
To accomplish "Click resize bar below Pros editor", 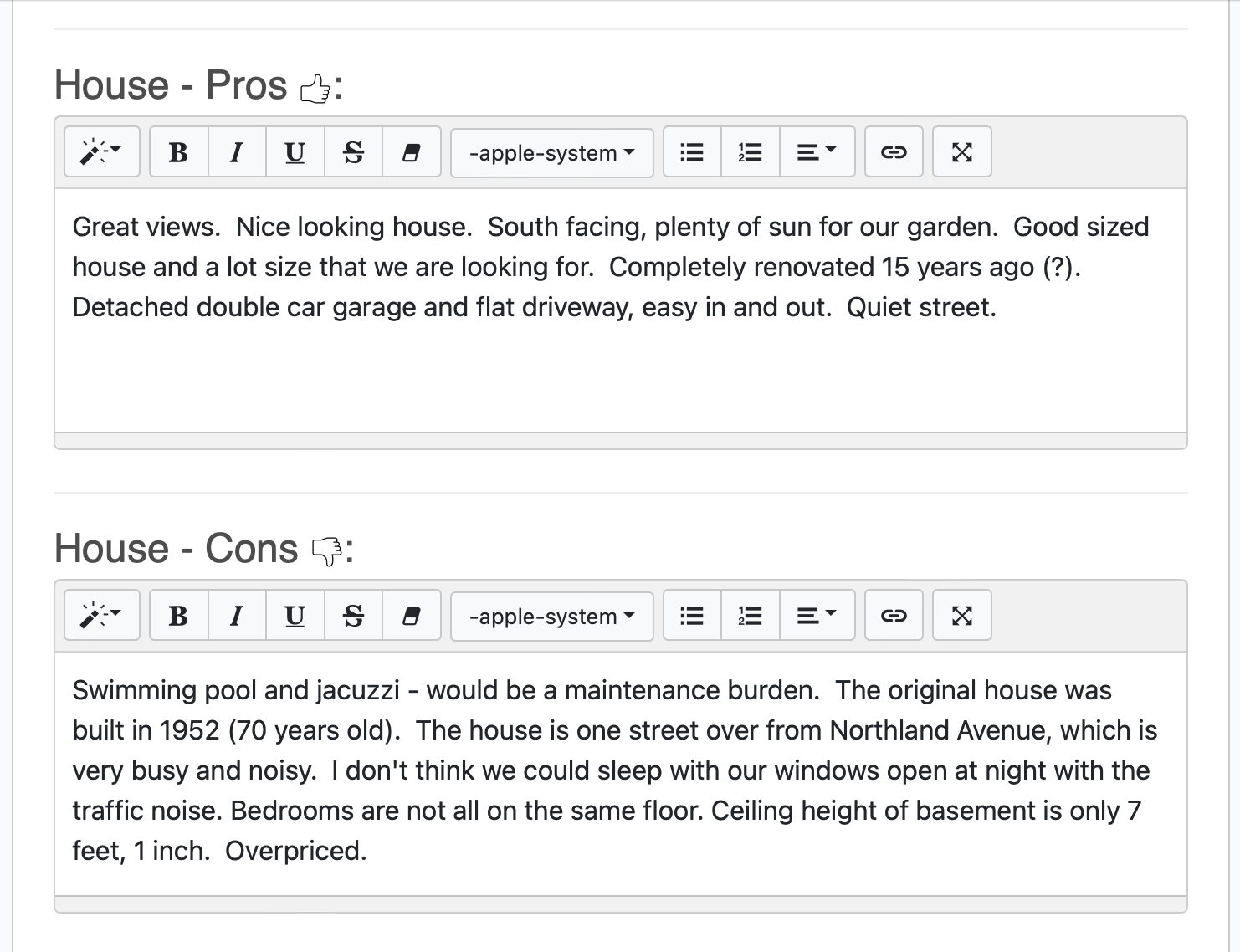I will coord(620,441).
